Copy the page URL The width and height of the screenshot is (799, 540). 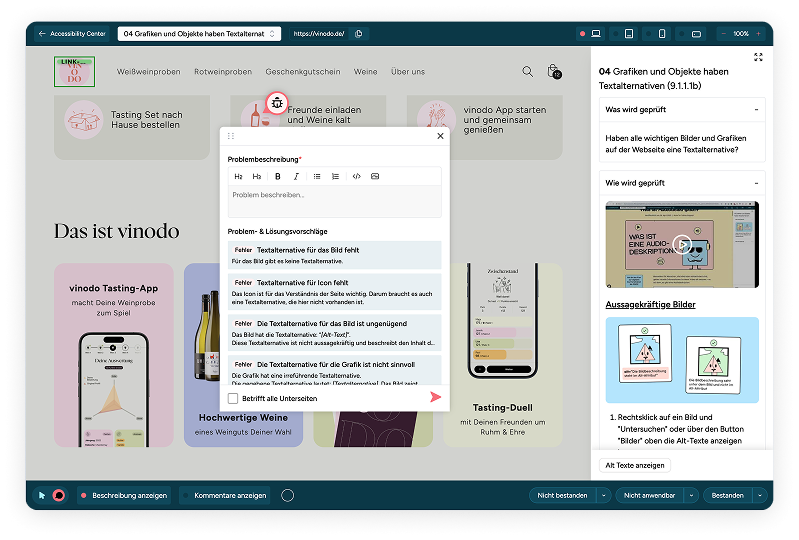[359, 34]
